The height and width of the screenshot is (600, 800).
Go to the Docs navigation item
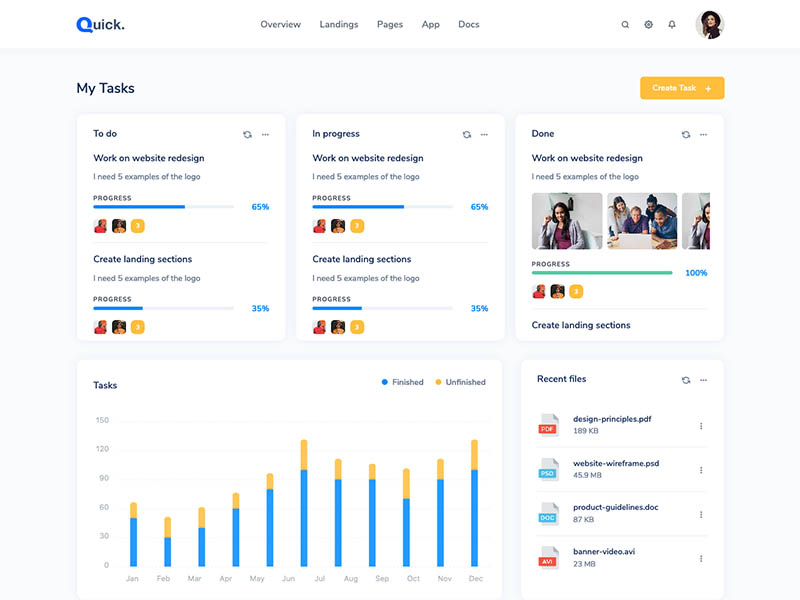(x=469, y=25)
